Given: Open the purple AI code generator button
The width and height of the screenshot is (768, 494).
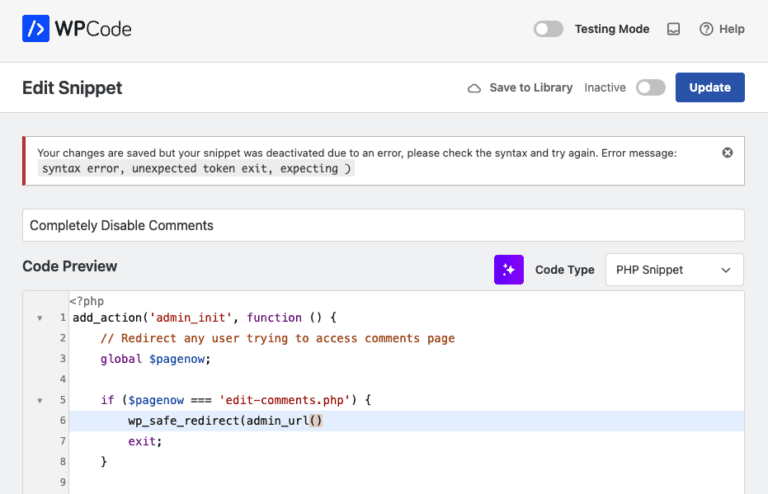Looking at the screenshot, I should coord(508,269).
